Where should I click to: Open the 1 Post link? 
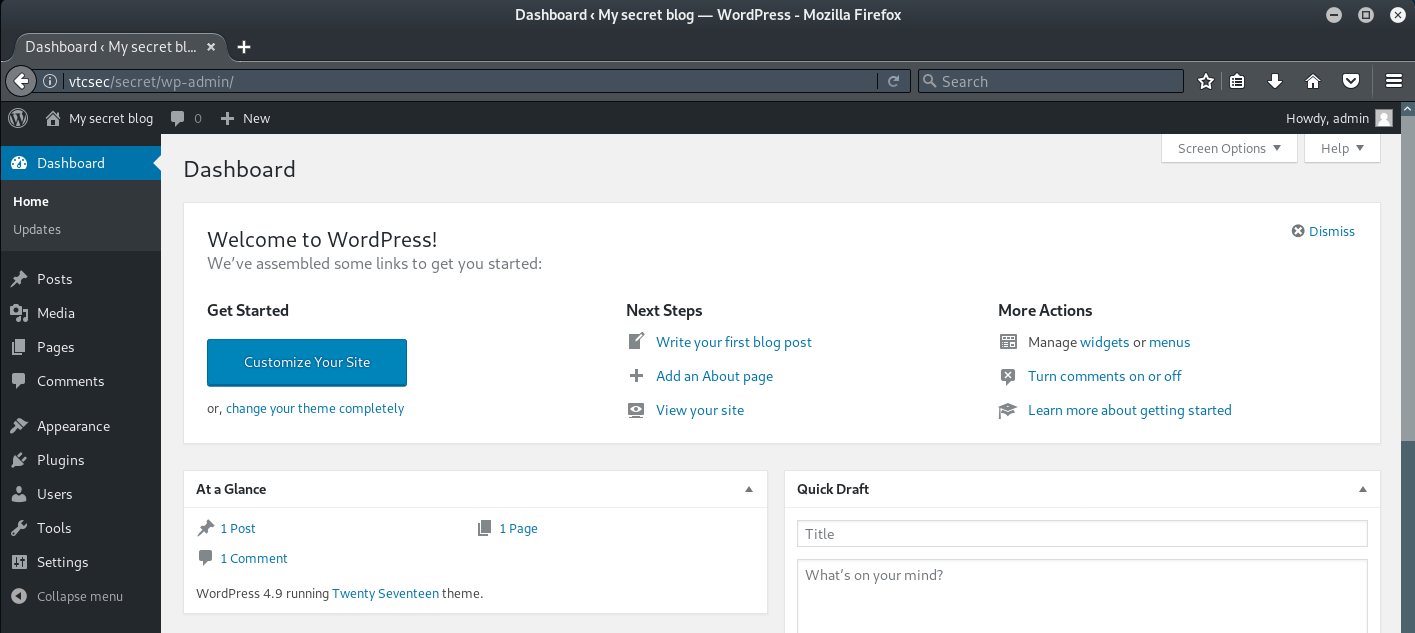click(238, 528)
